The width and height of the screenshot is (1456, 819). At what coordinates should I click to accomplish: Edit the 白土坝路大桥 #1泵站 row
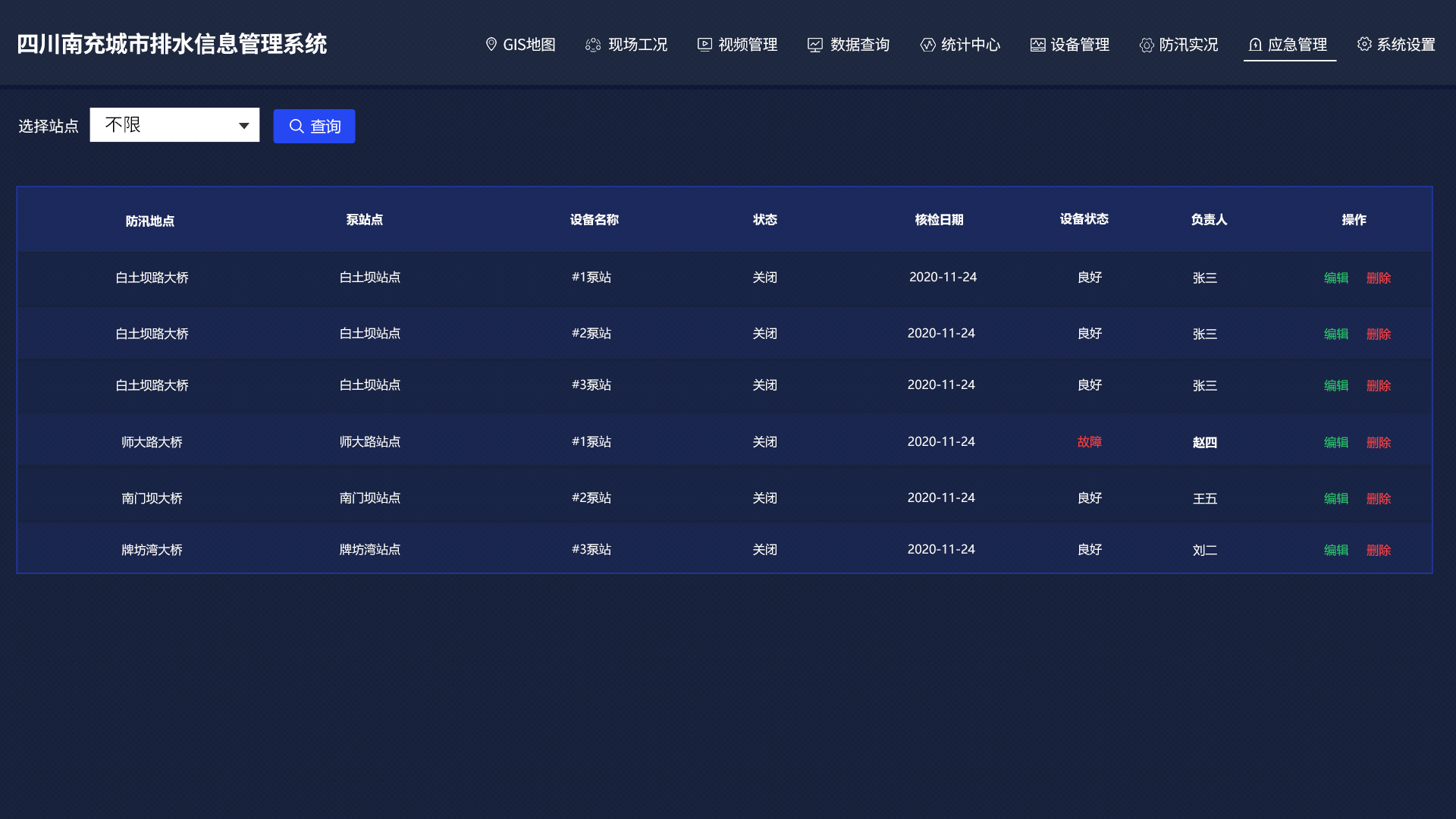click(x=1335, y=278)
